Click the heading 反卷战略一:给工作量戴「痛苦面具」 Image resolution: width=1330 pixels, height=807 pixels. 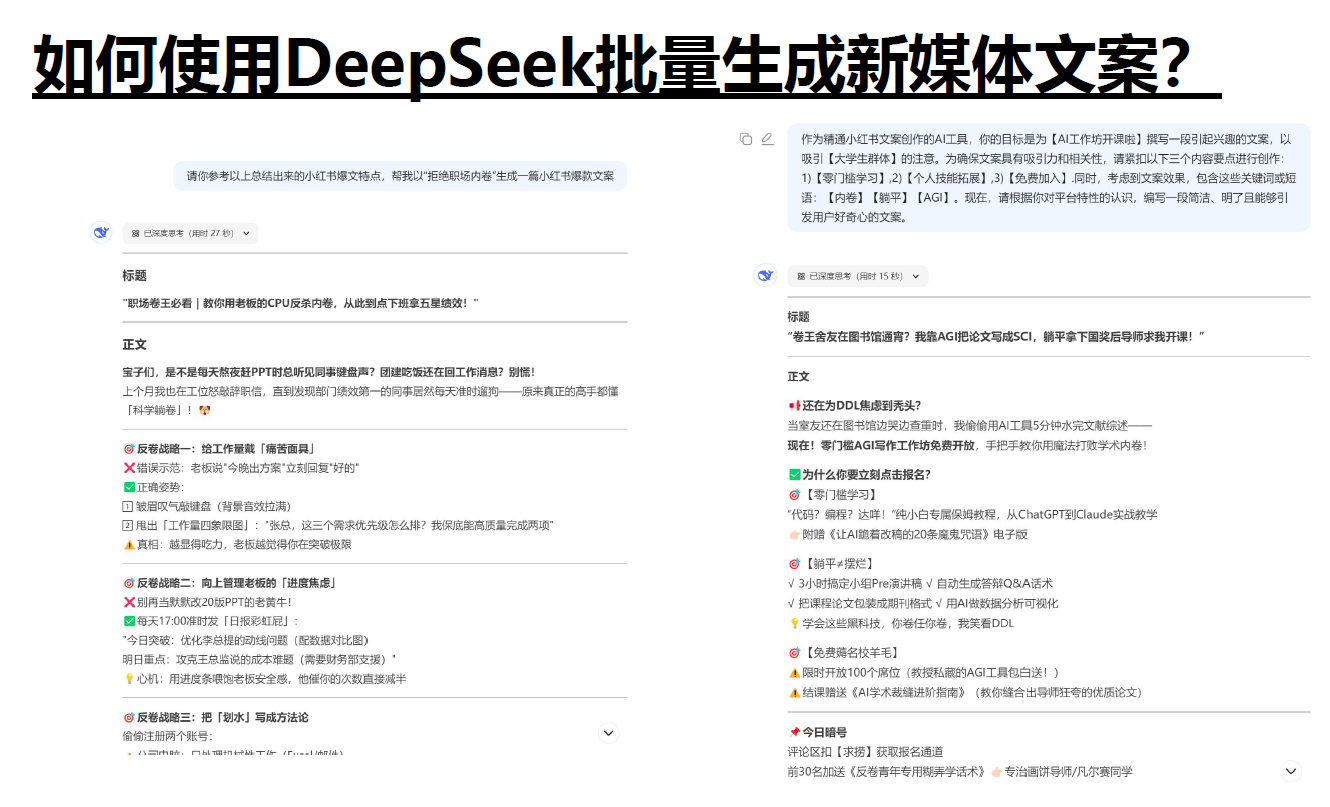219,448
